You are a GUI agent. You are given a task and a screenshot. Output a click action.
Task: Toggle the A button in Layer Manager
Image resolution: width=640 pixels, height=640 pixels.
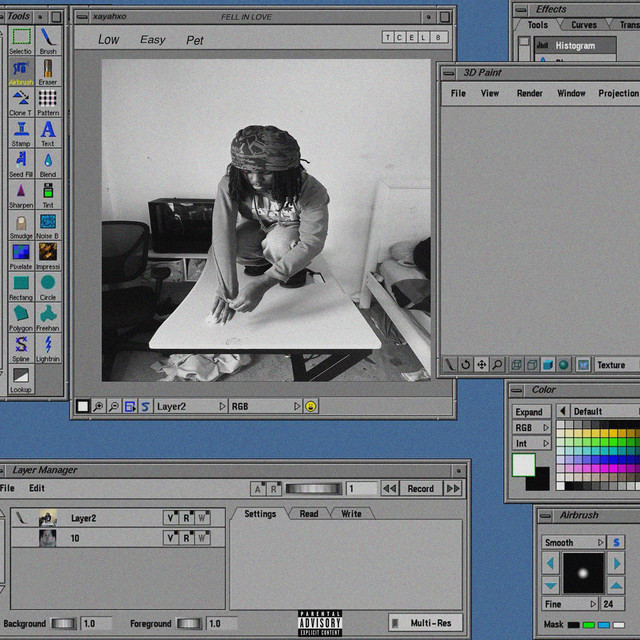pyautogui.click(x=258, y=489)
